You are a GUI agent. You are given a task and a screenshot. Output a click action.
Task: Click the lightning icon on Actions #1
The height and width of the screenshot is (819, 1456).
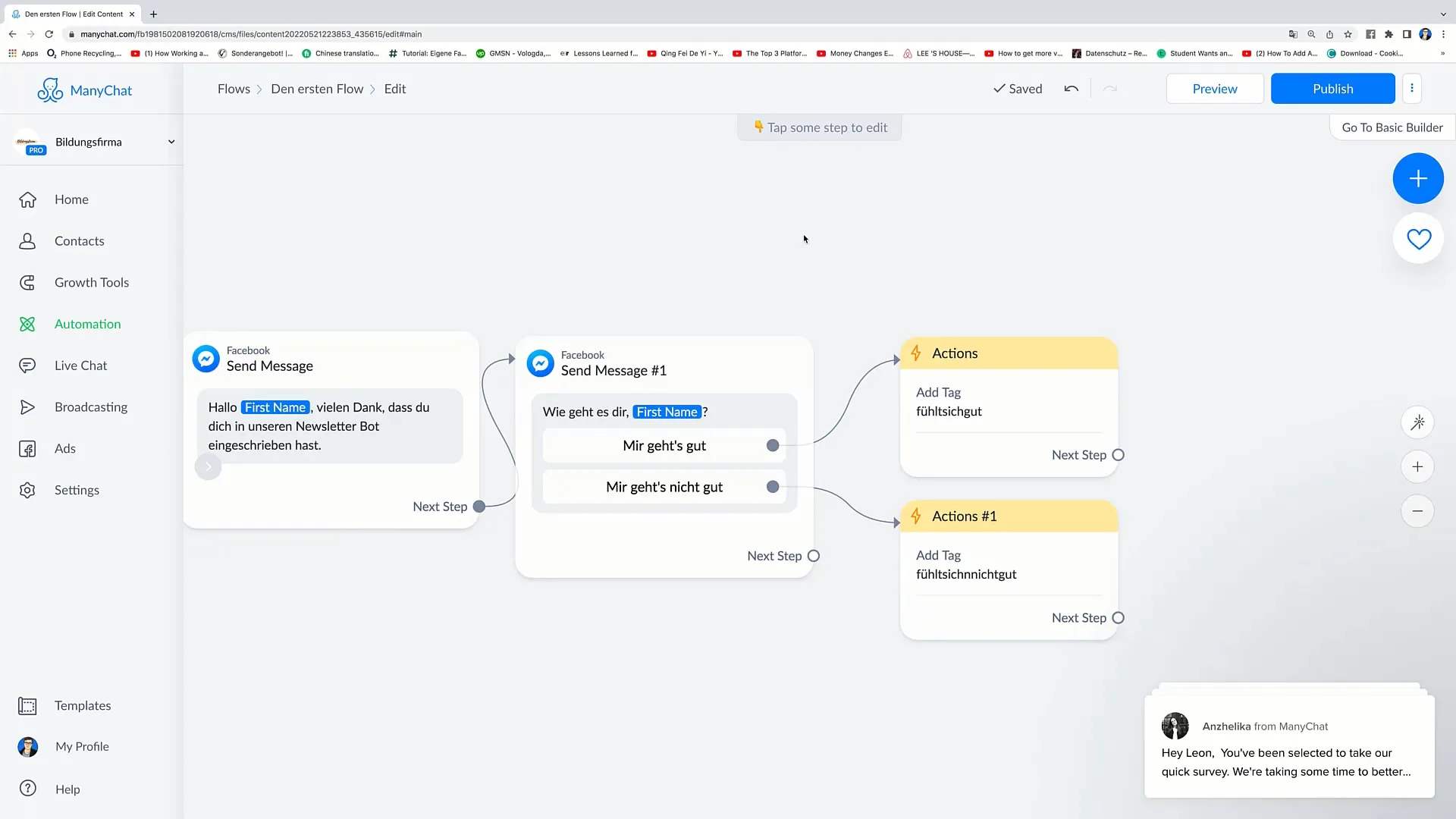pyautogui.click(x=916, y=516)
